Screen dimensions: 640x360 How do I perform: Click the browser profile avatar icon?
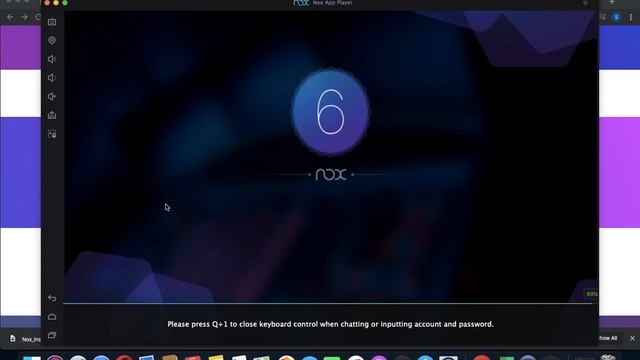pyautogui.click(x=616, y=17)
